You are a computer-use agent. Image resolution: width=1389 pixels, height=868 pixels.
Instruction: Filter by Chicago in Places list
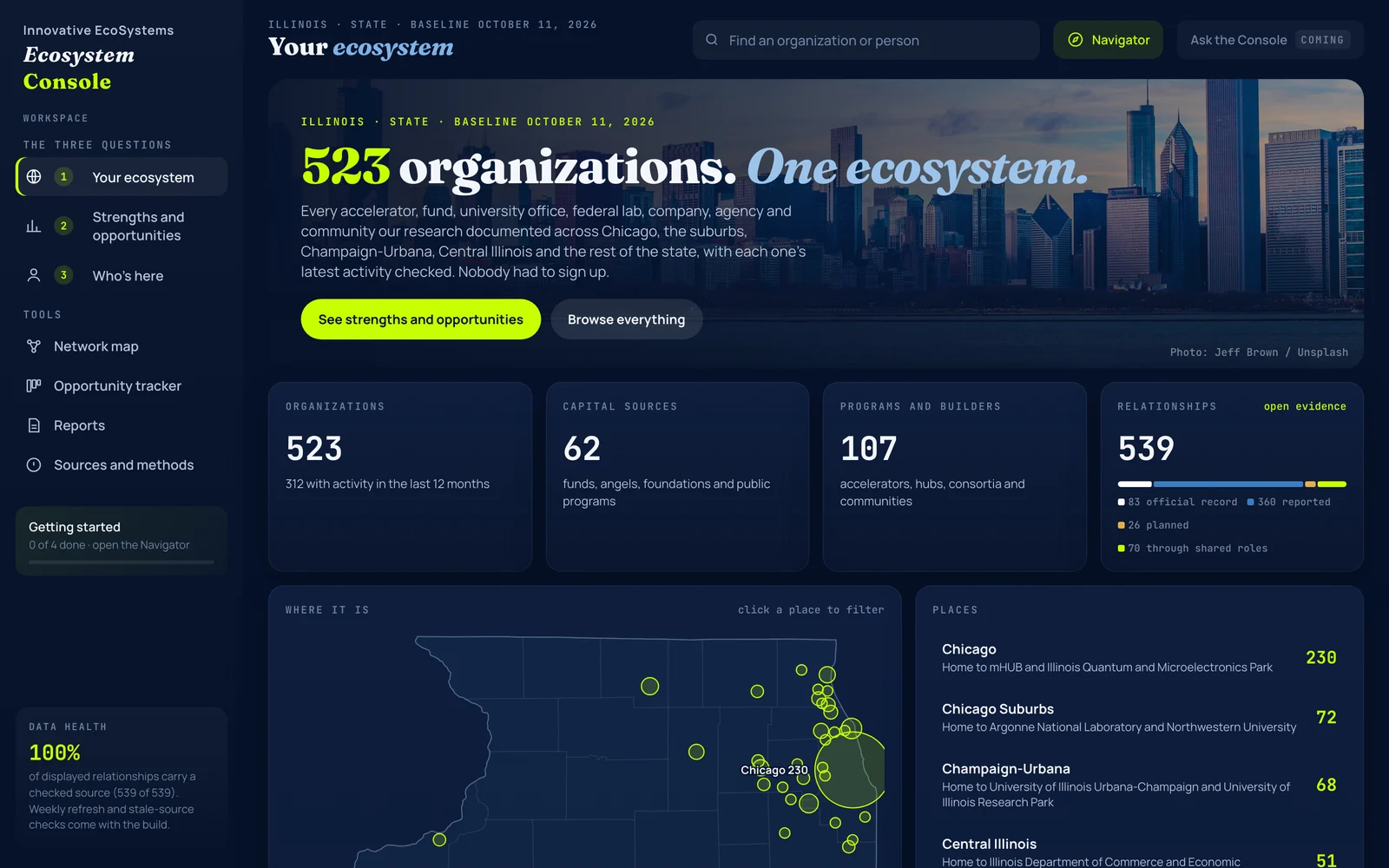(x=1140, y=658)
